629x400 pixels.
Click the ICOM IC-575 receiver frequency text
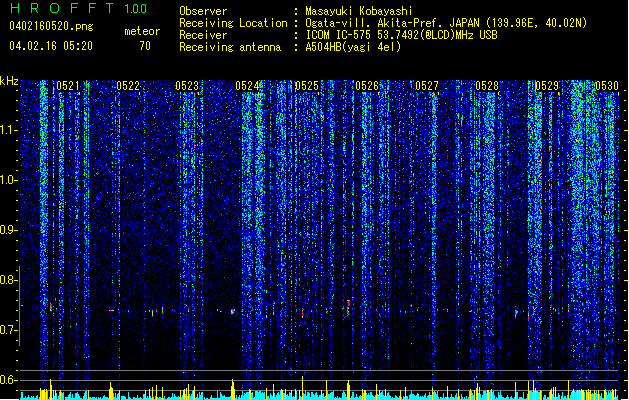click(x=401, y=35)
